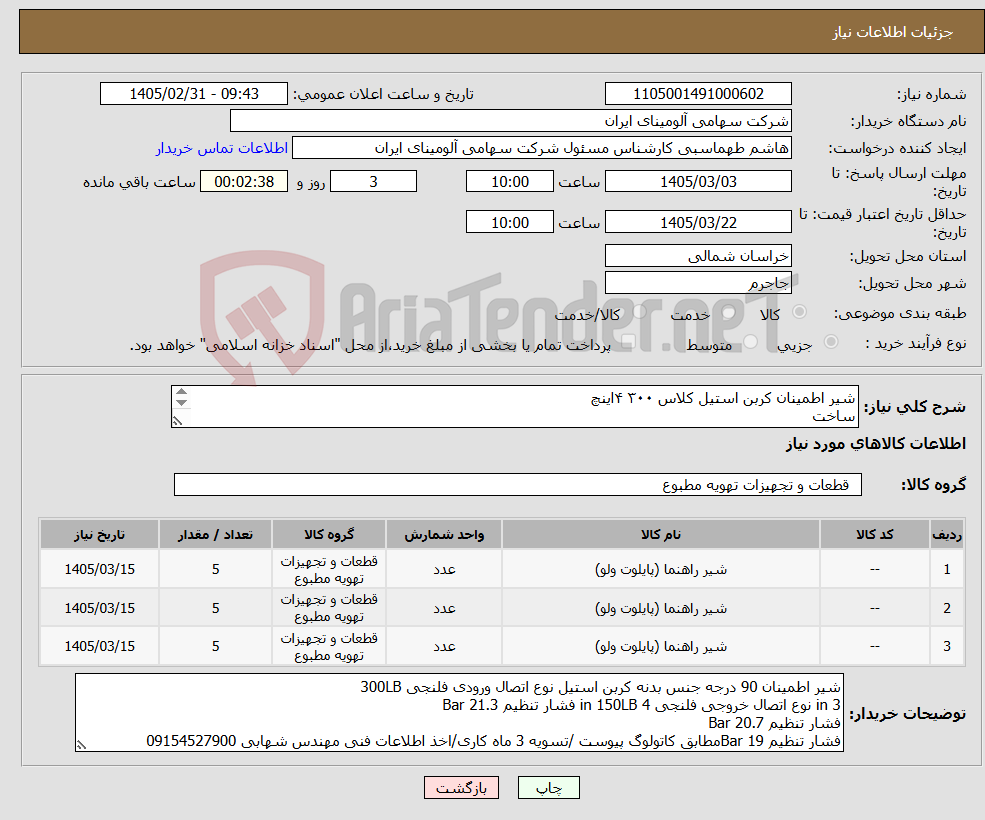
Task: Click شیر راهنما item name in row 2
Action: (661, 608)
